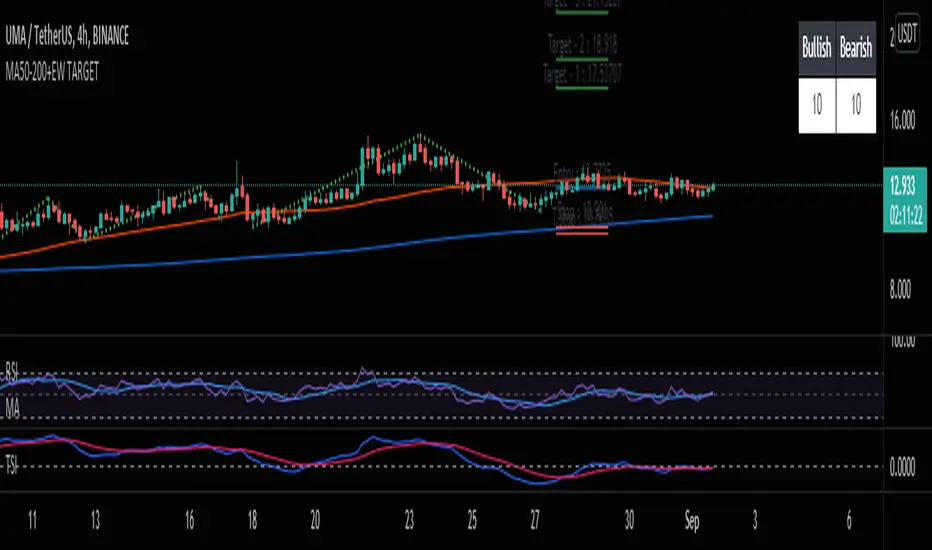The image size is (932, 550).
Task: Click the green line under Target - 1
Action: 582,88
